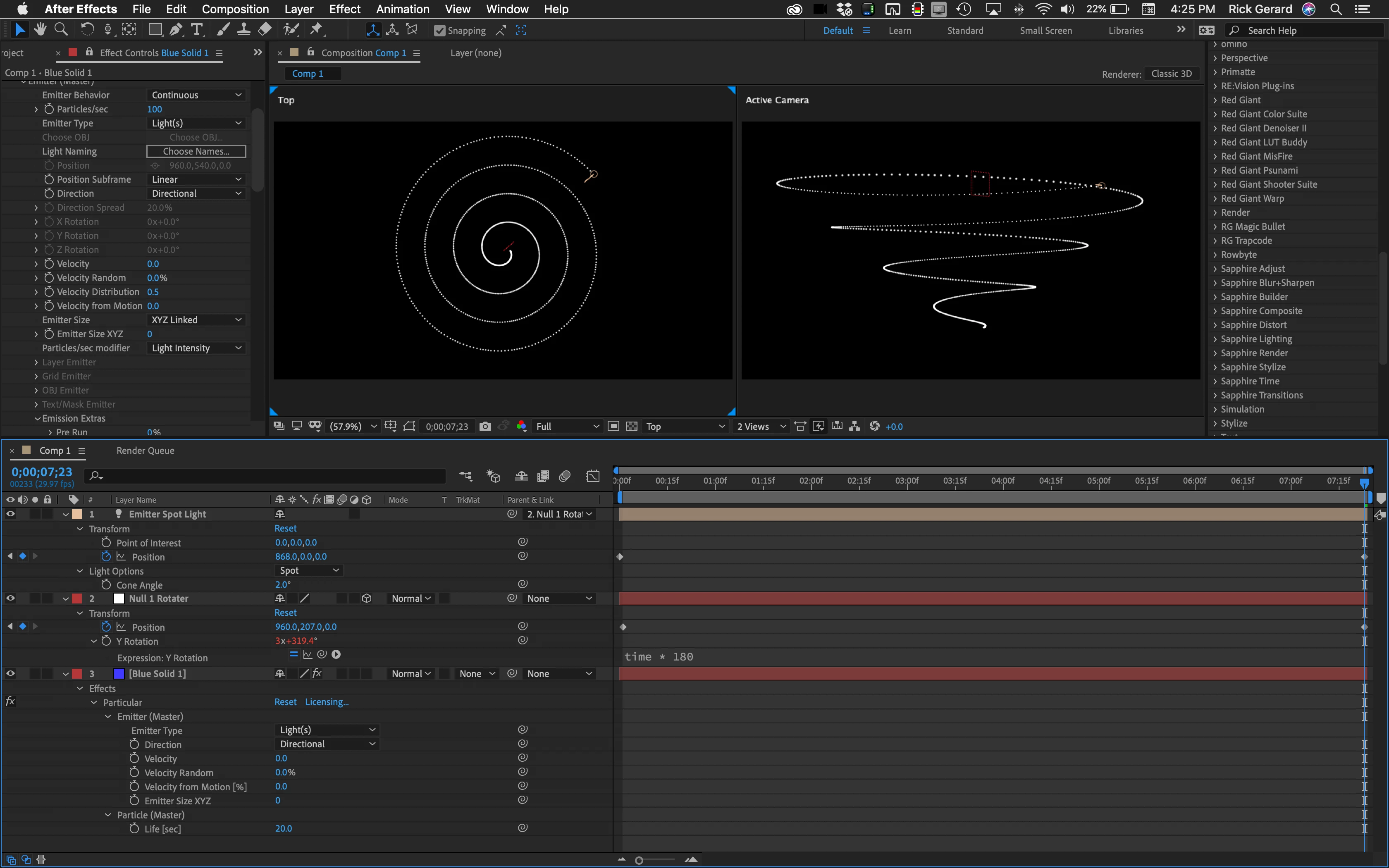Hide the Blue Solid 1 layer
The image size is (1389, 868).
(x=10, y=673)
